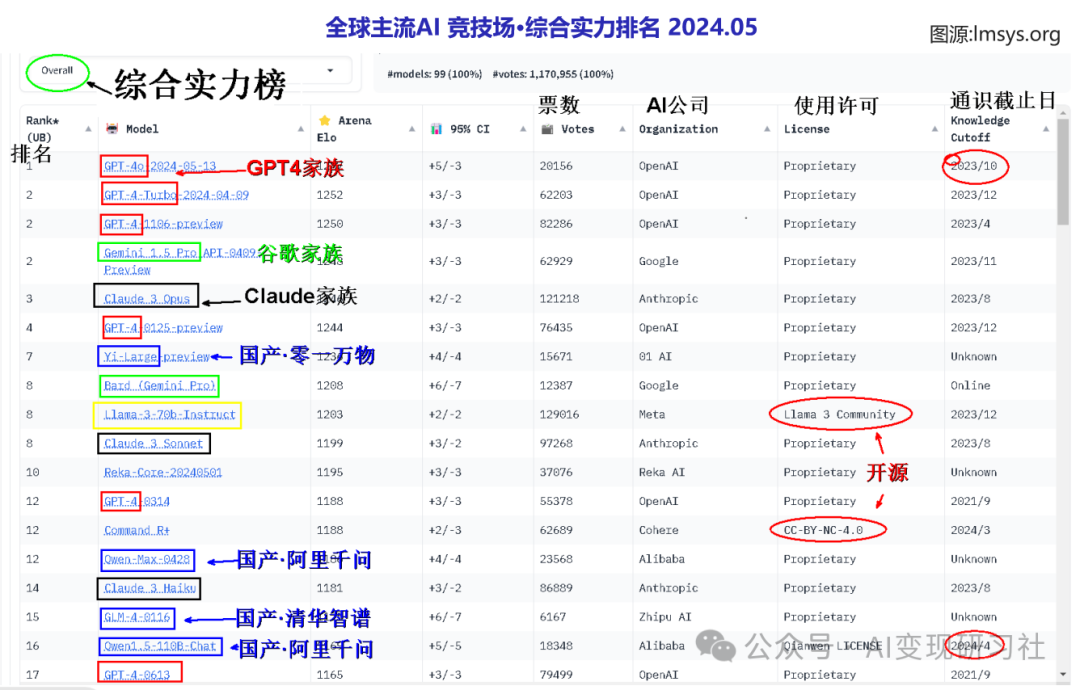Viewport: 1080px width, 690px height.
Task: Open the Overall category dropdown
Action: tap(57, 71)
